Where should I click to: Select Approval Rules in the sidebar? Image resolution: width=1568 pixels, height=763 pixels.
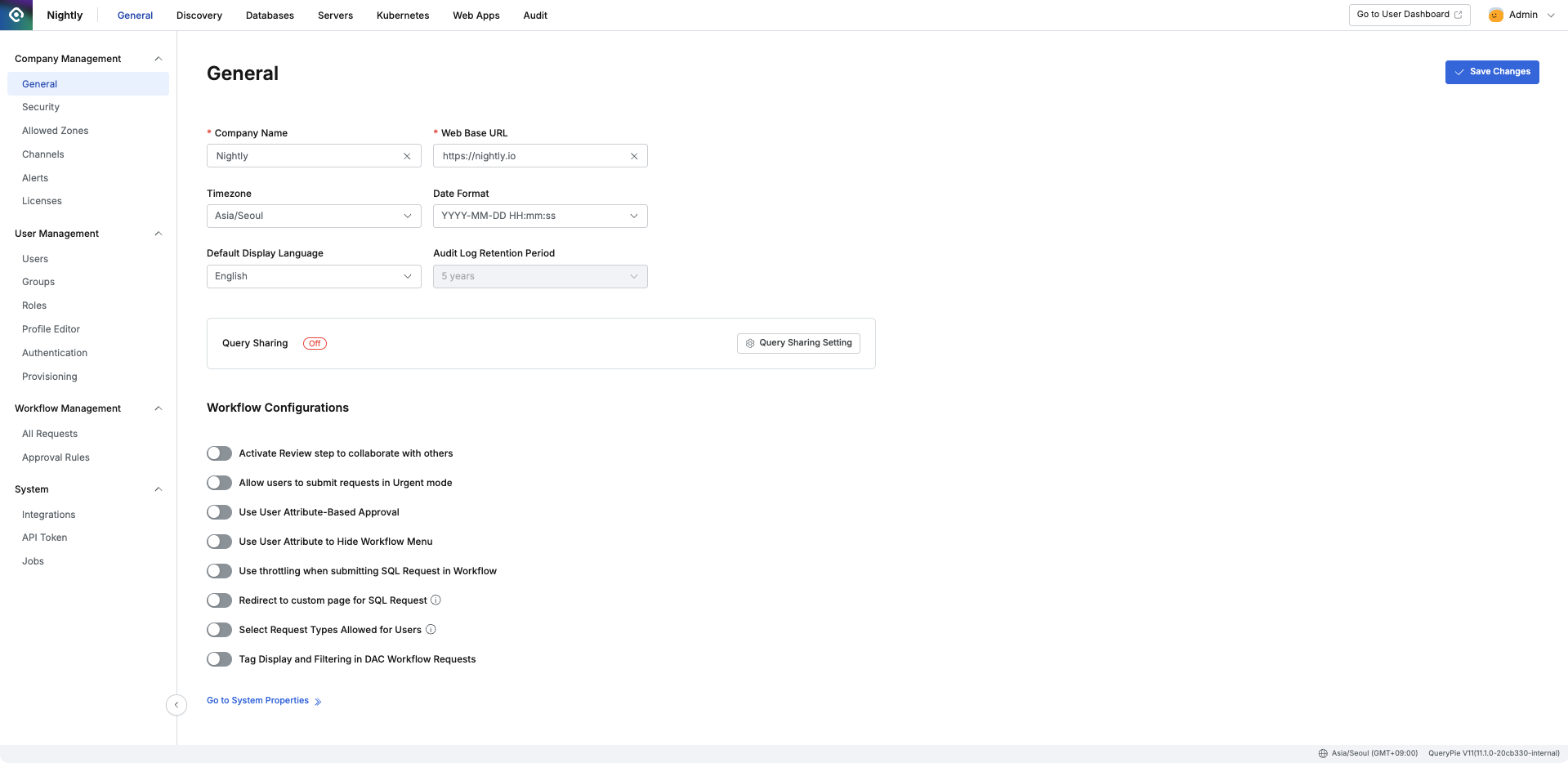click(56, 457)
